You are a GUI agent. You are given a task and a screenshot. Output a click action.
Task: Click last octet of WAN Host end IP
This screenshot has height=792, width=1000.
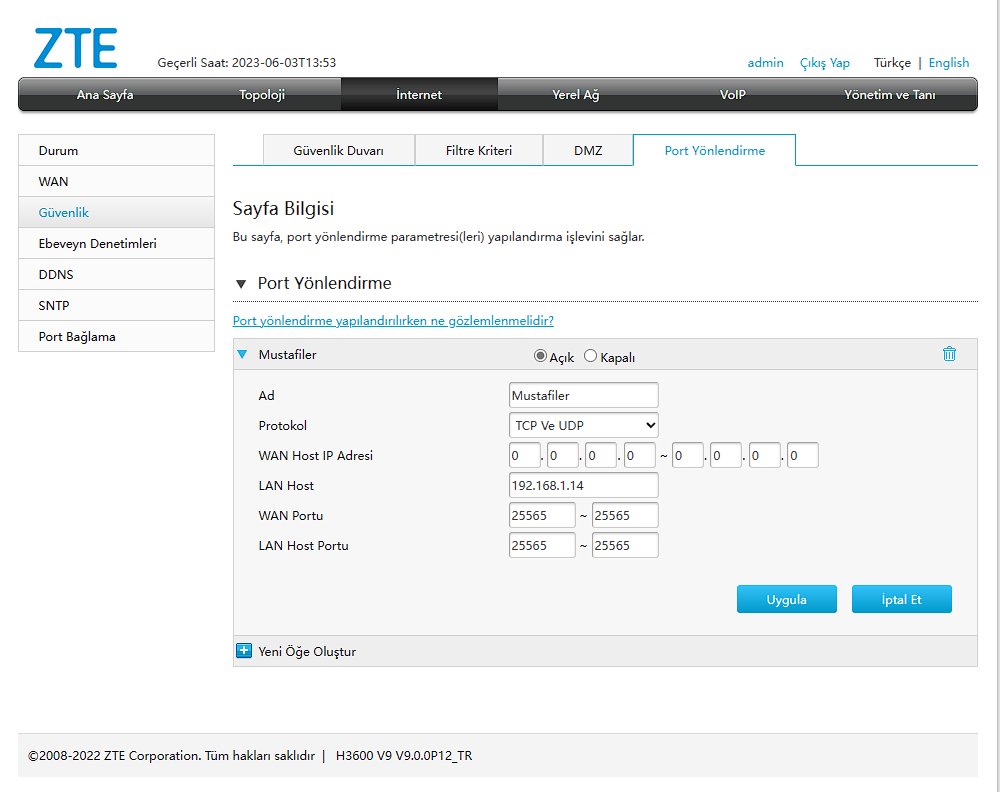pos(803,455)
